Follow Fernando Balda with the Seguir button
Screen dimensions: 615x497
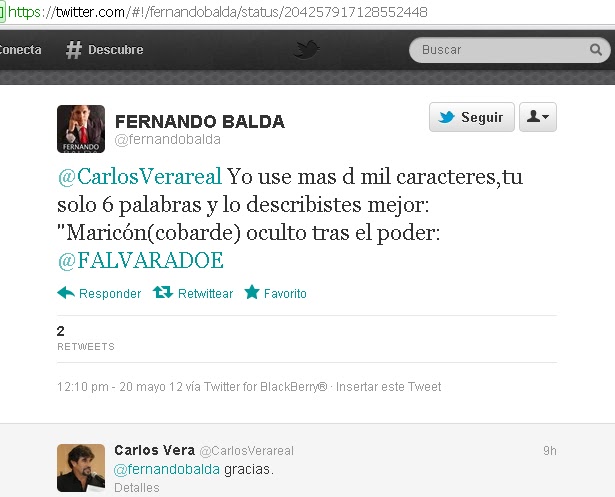click(x=471, y=117)
